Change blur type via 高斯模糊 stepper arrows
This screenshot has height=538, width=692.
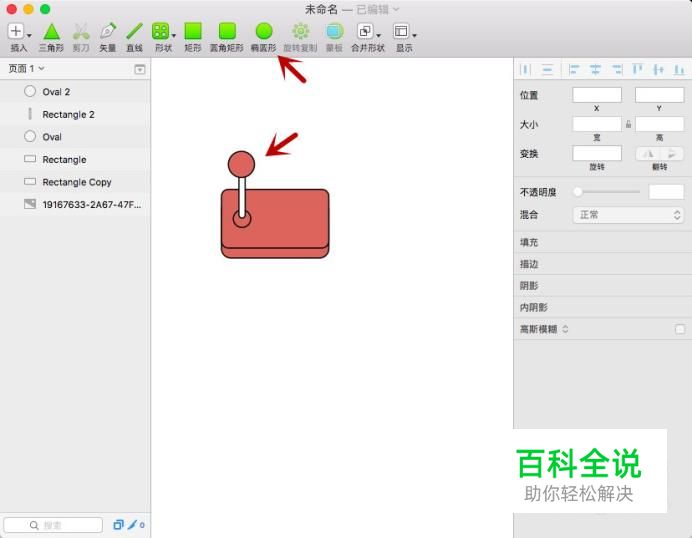565,329
